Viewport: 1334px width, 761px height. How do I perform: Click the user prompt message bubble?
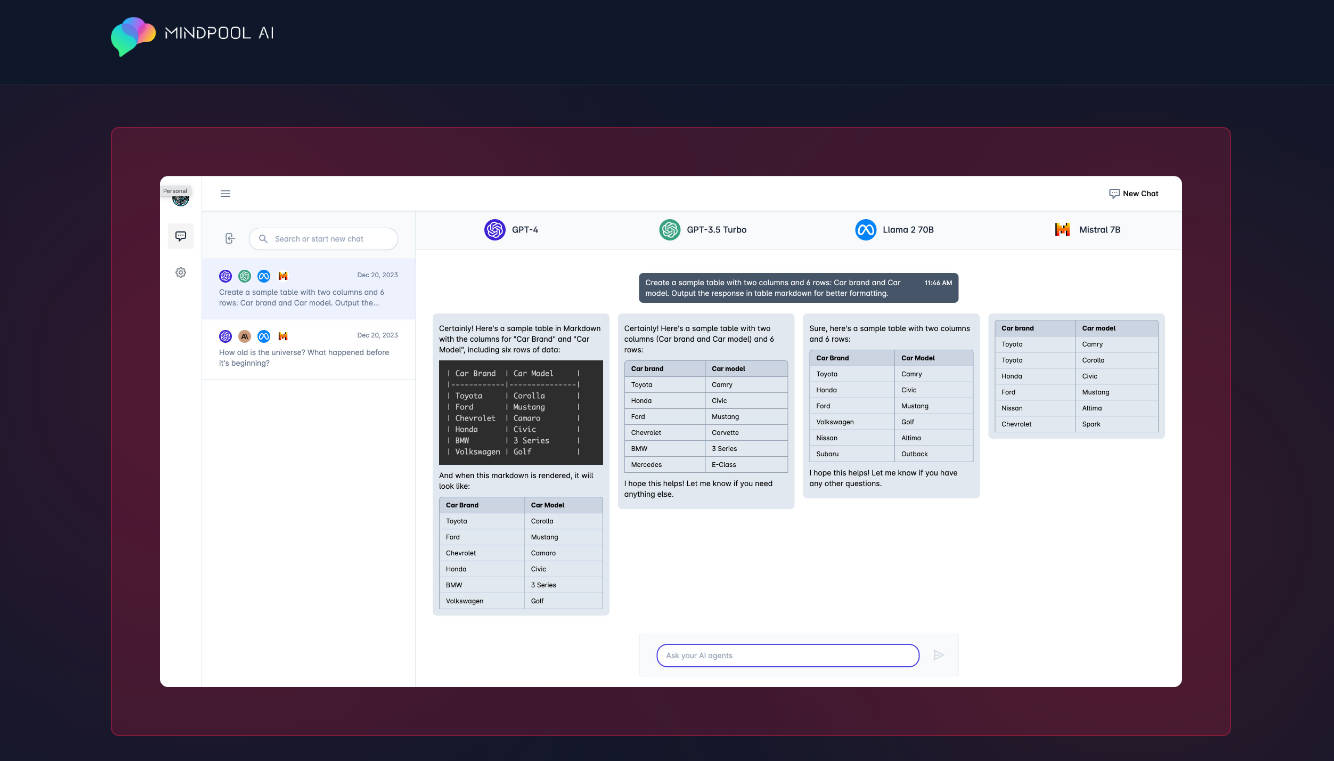point(798,288)
